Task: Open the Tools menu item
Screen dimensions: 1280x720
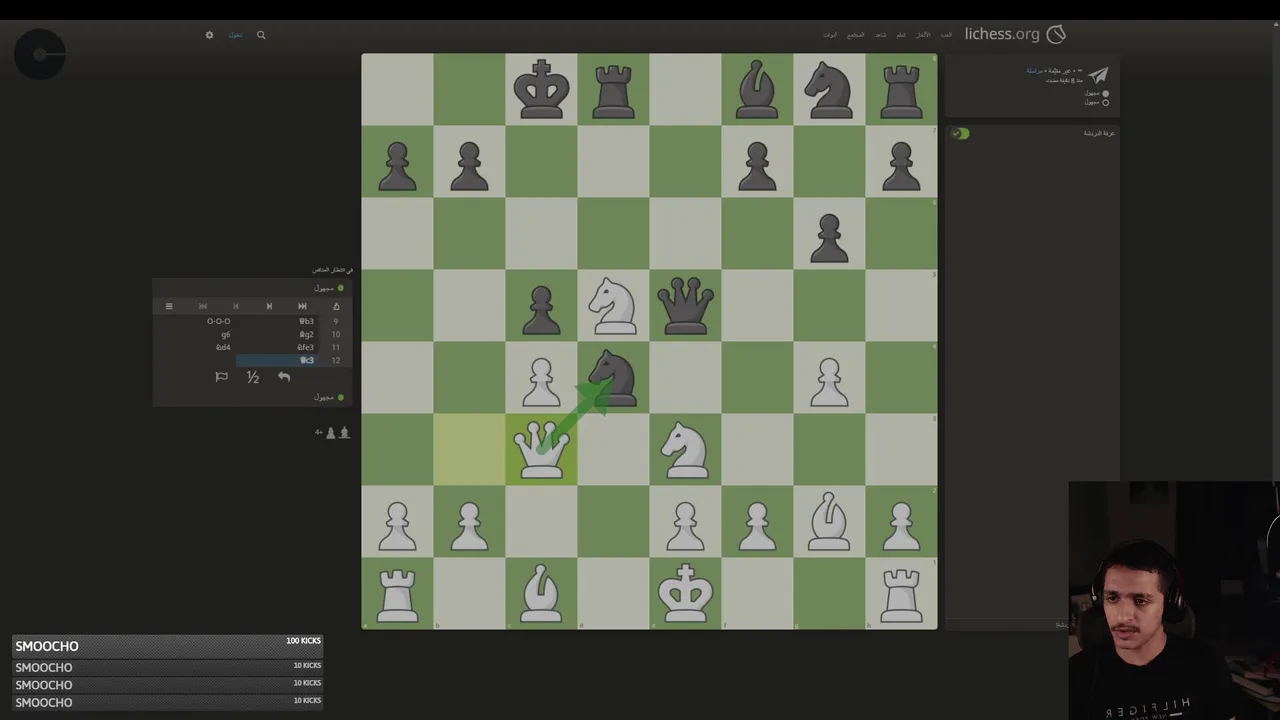Action: (830, 35)
